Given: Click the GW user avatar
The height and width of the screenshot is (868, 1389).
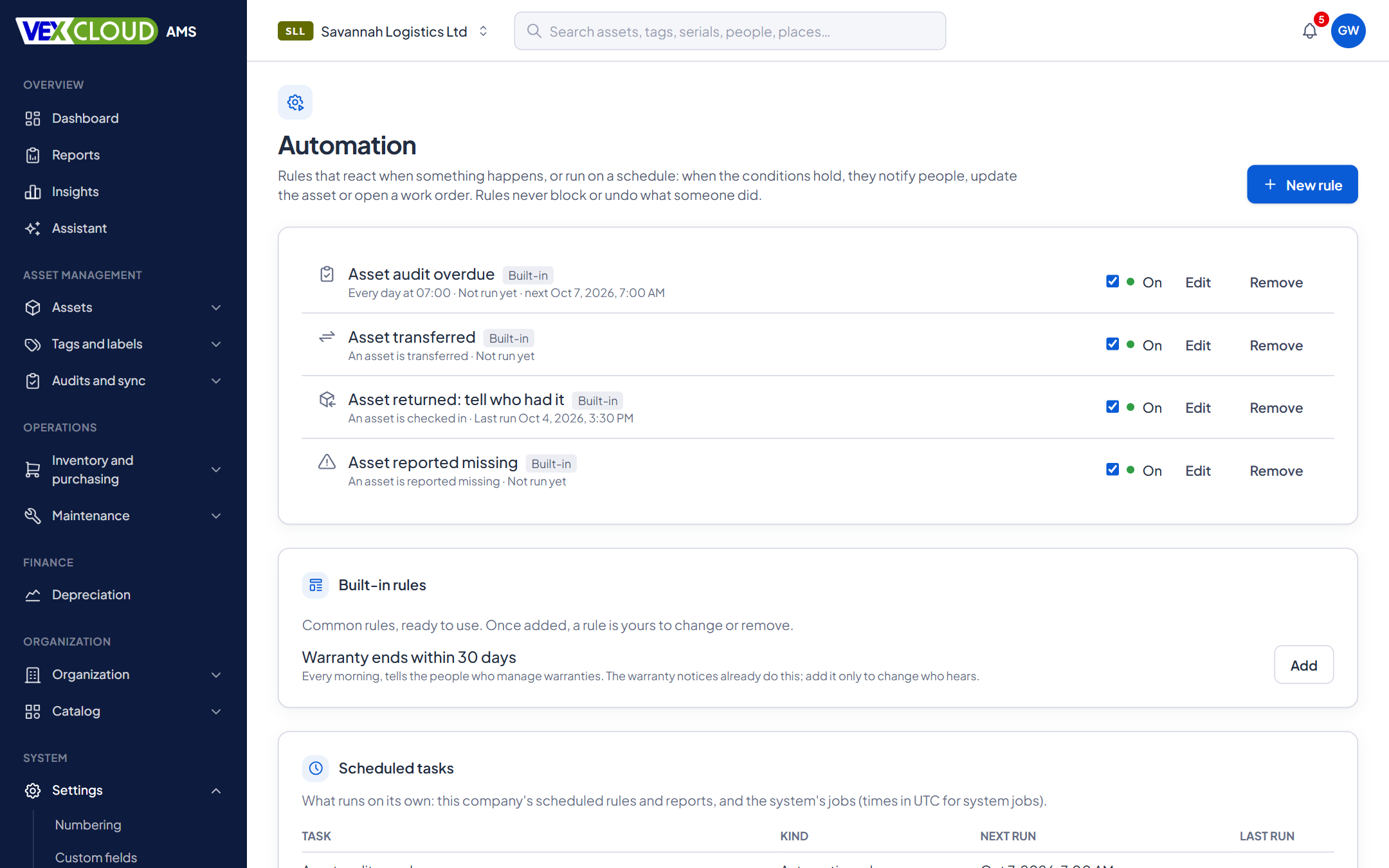Looking at the screenshot, I should (x=1348, y=31).
